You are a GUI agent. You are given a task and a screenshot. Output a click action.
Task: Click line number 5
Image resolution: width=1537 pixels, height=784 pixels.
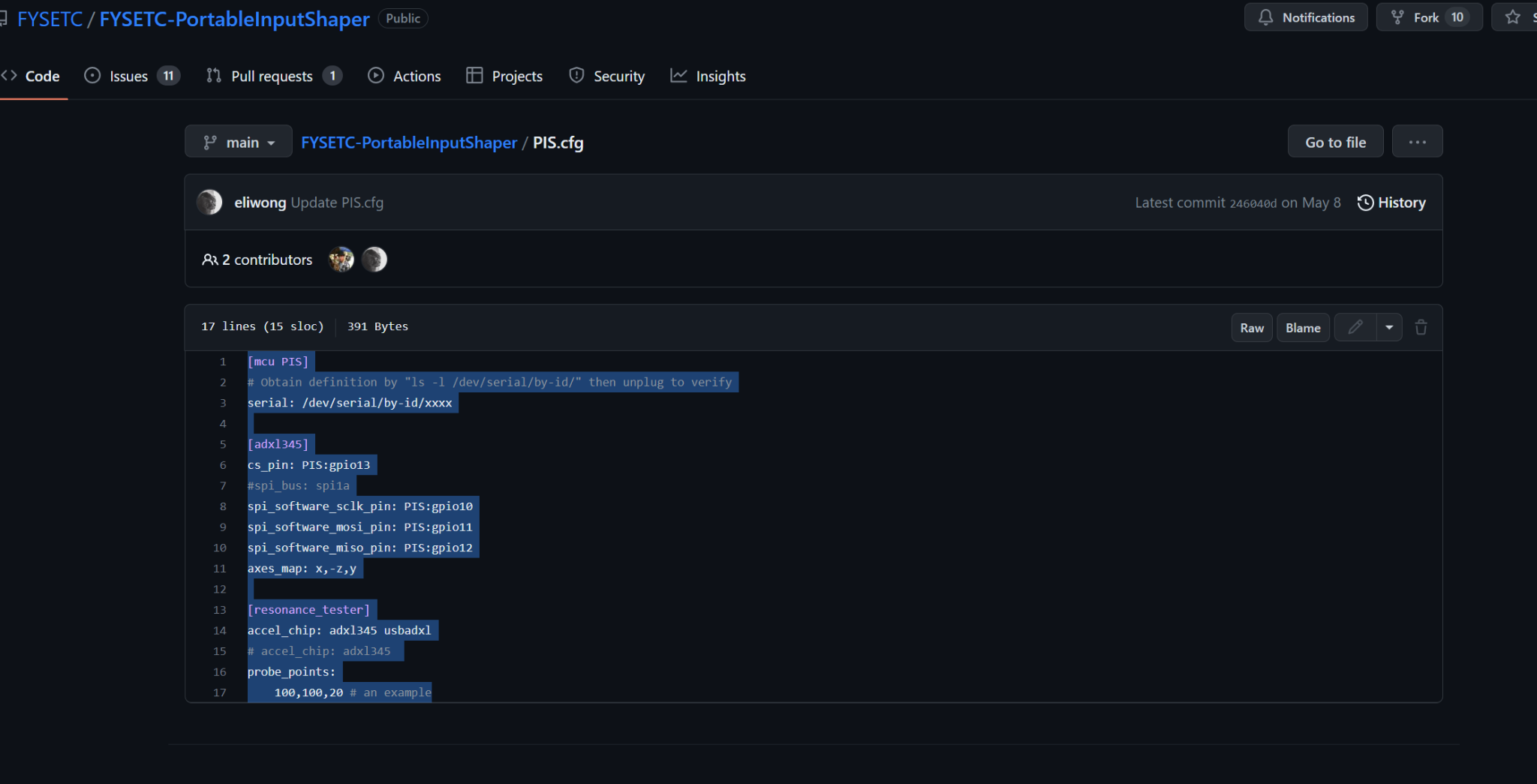222,444
